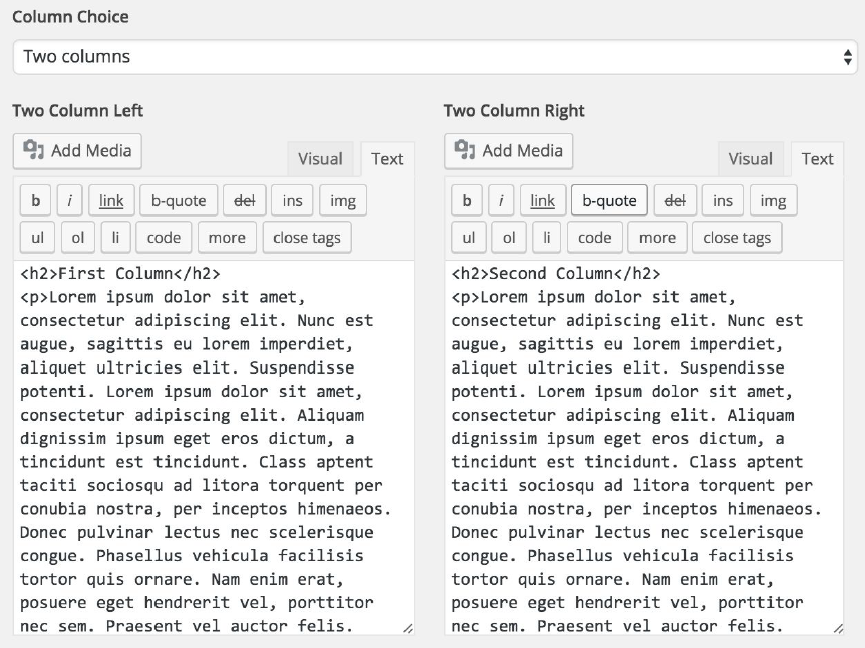Click Add Media in left column
Image resolution: width=865 pixels, height=648 pixels.
[x=78, y=151]
